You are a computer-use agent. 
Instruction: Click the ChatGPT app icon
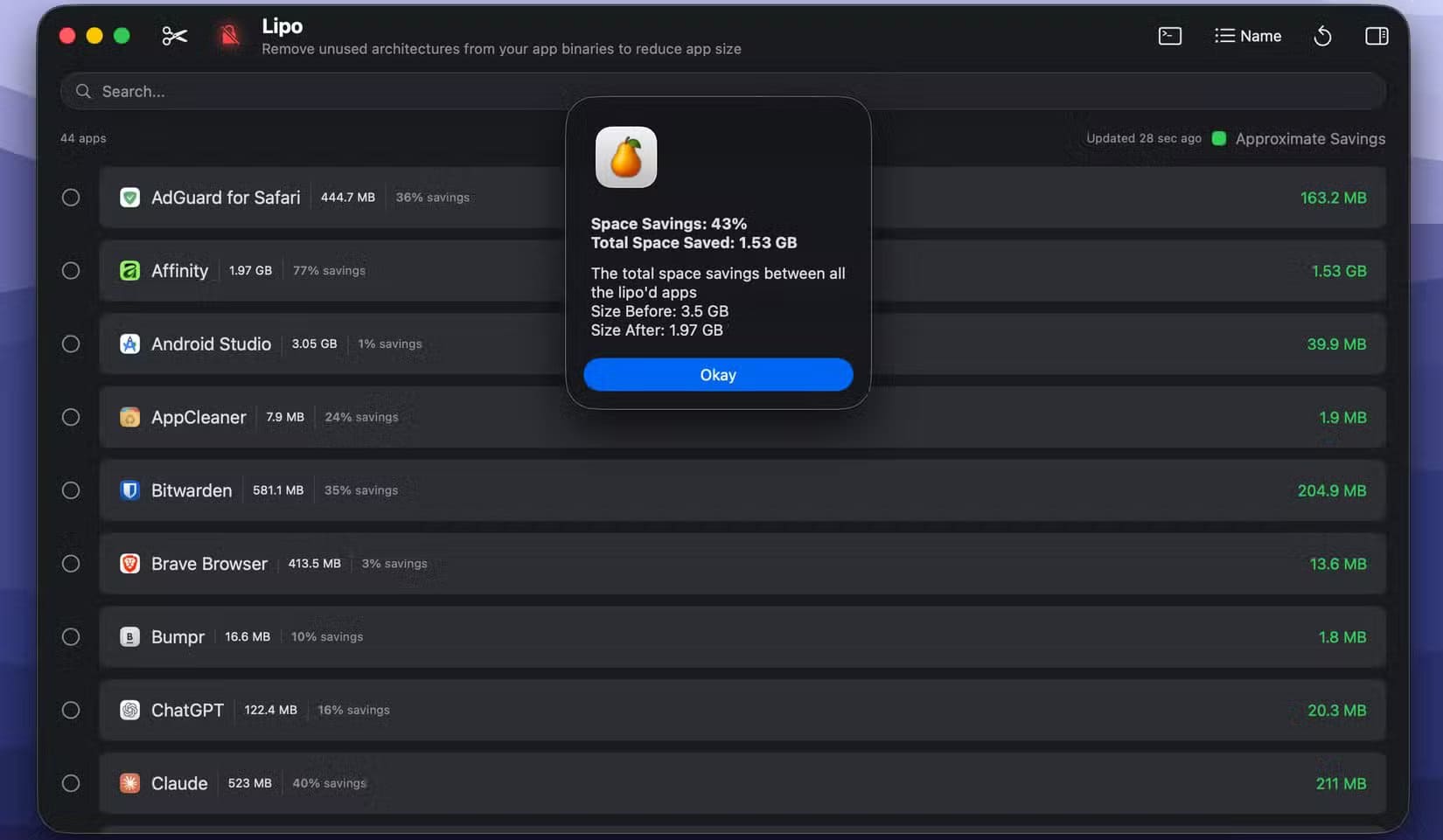click(x=129, y=711)
